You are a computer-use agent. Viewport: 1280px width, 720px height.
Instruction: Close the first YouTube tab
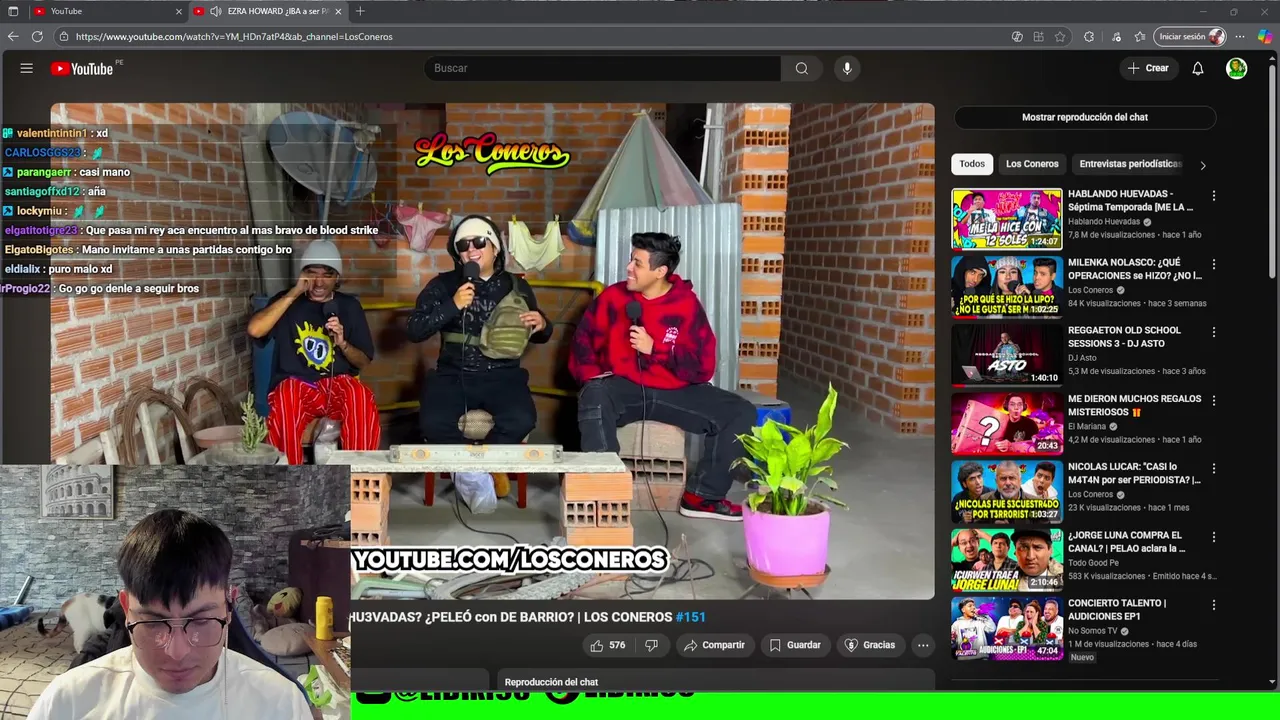(x=179, y=11)
